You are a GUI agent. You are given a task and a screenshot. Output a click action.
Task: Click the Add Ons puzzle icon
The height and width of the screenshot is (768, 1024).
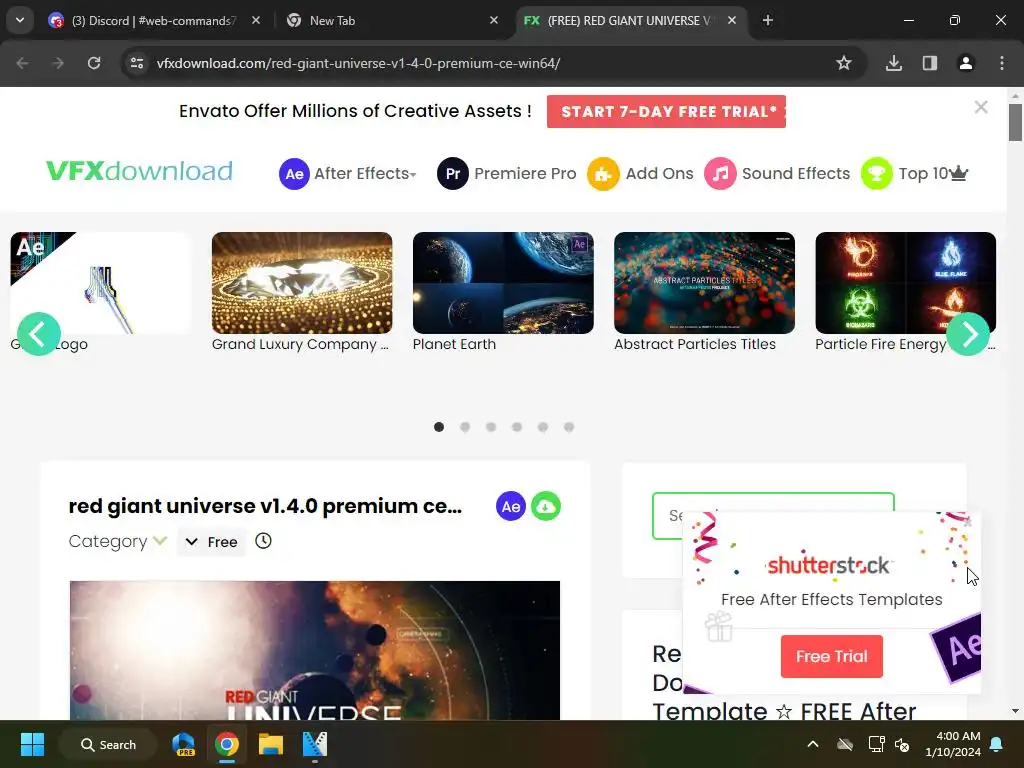[x=603, y=174]
